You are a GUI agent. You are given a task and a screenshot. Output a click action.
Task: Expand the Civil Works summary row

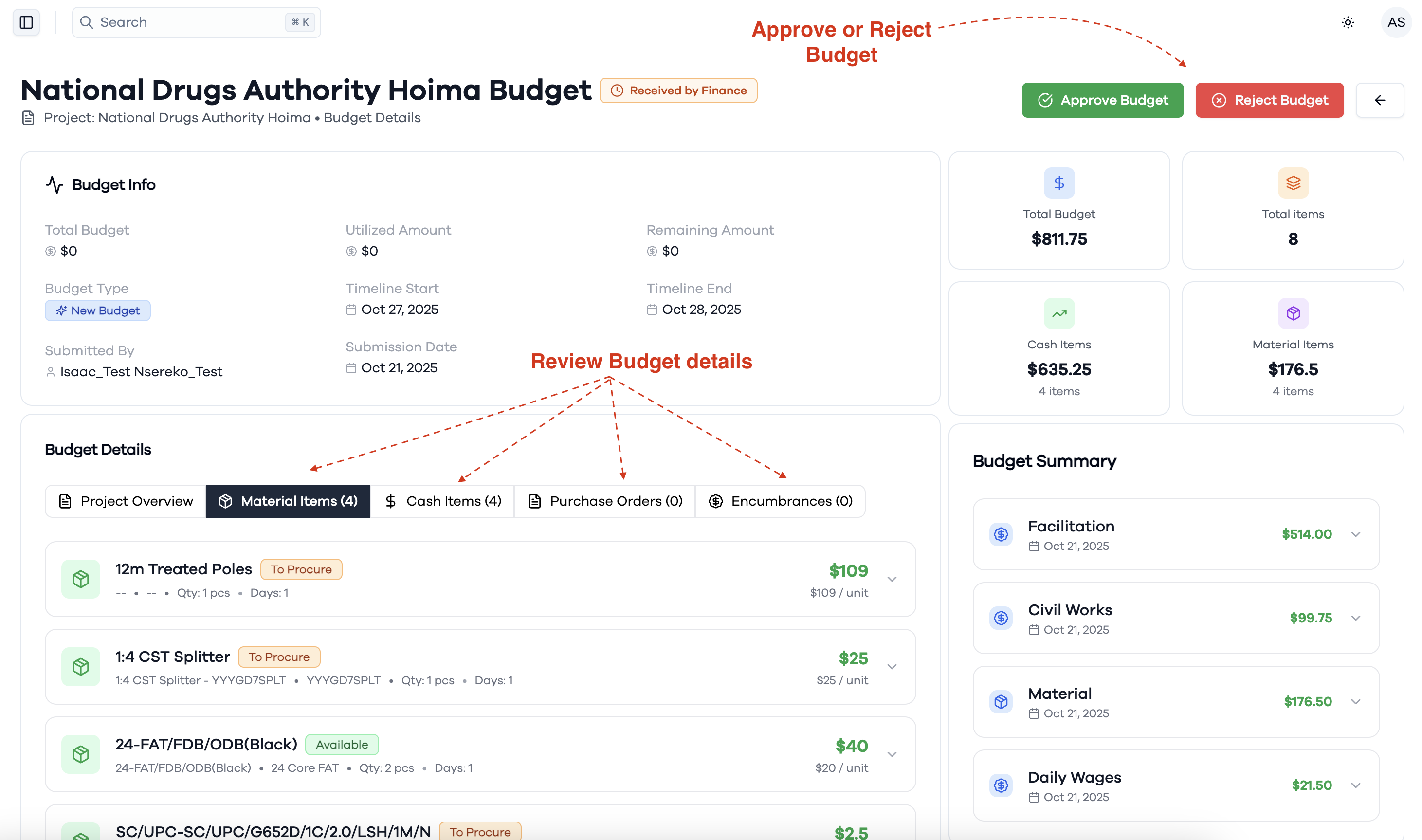click(x=1355, y=618)
